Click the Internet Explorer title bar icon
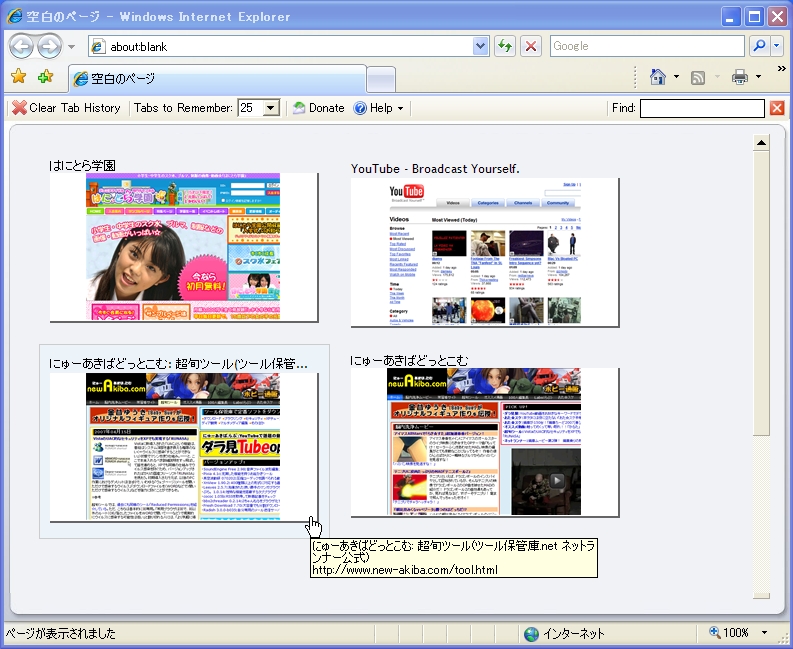 (14, 16)
